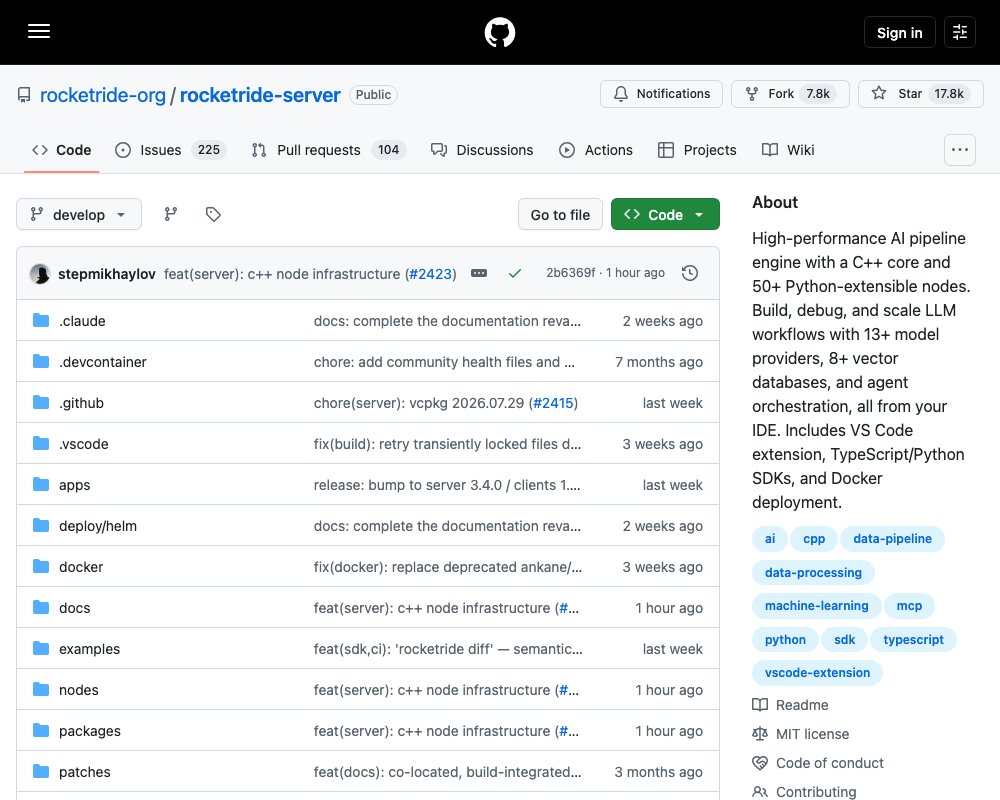The width and height of the screenshot is (1000, 800).
Task: Go to the GitHub homepage logo
Action: click(x=499, y=32)
